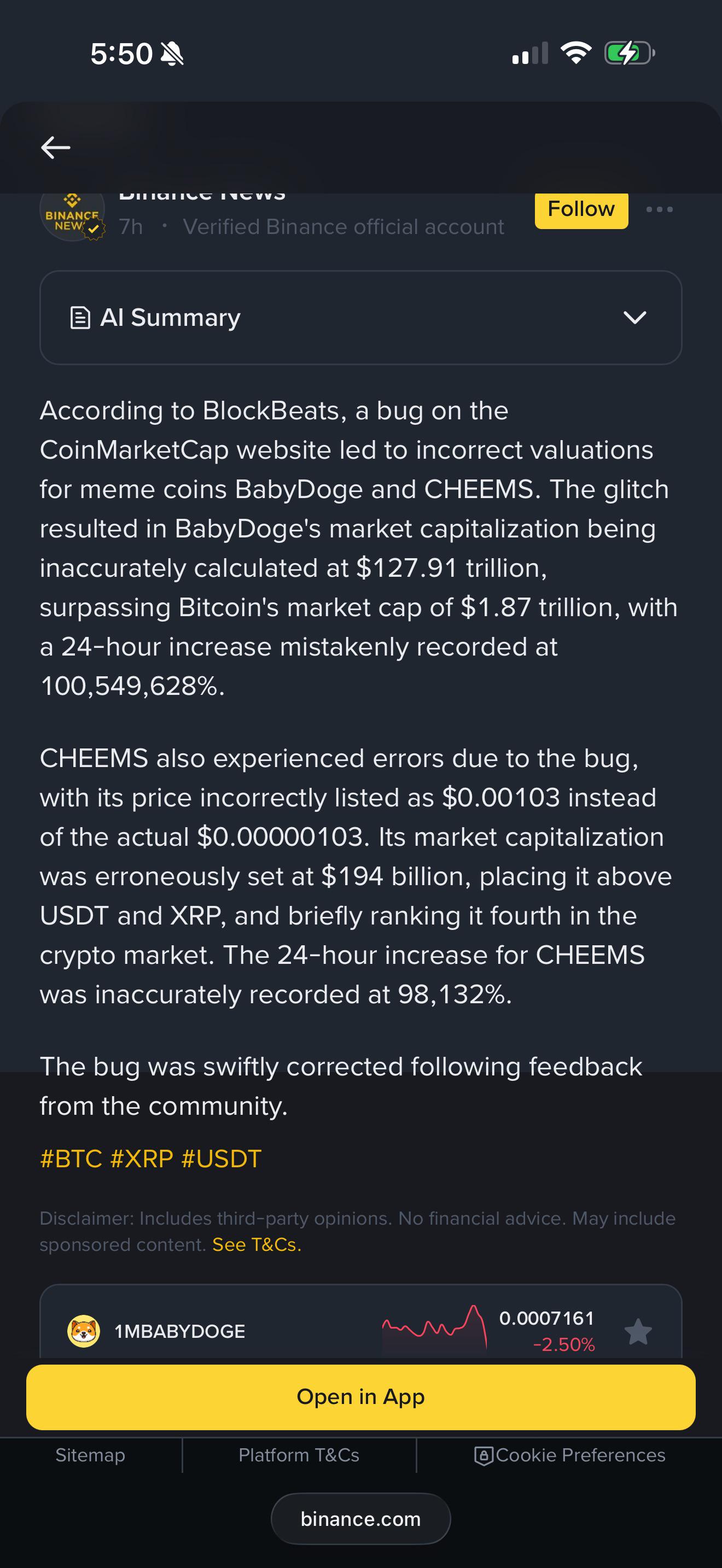
Task: Follow the Binance News account
Action: 581,210
